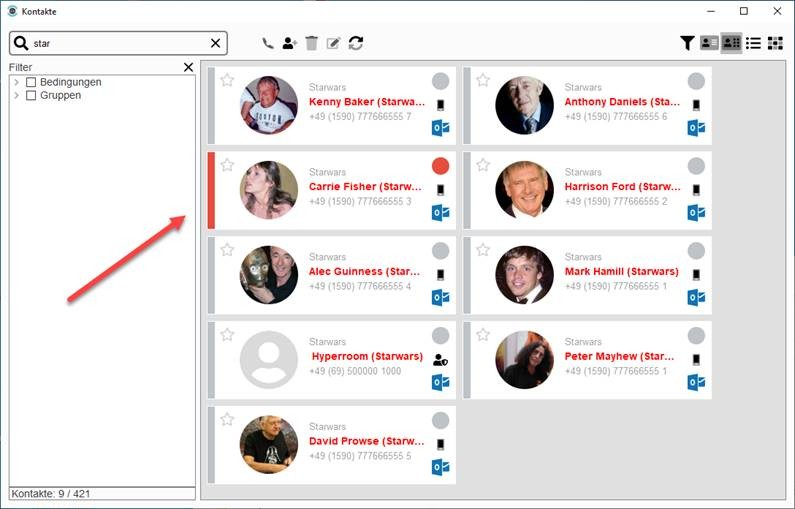
Task: Toggle the funnel filter icon
Action: 687,44
